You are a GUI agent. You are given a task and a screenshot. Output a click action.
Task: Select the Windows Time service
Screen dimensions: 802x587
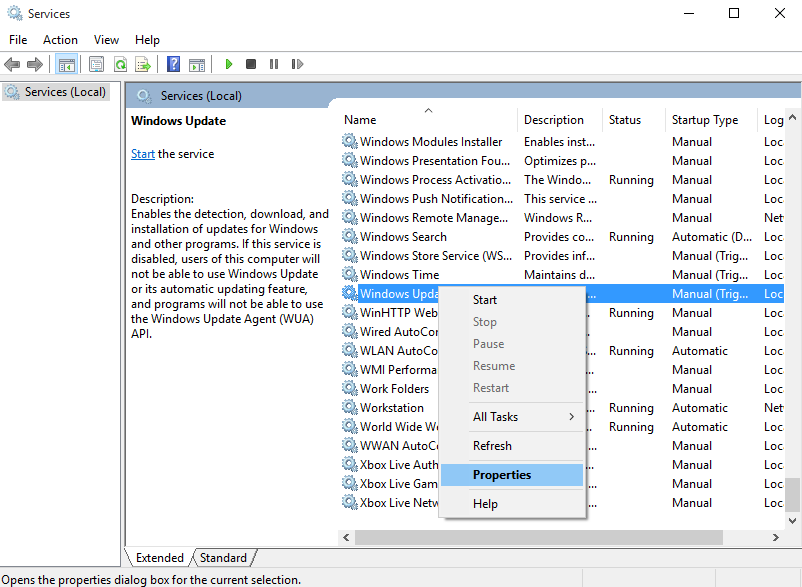pos(562,275)
